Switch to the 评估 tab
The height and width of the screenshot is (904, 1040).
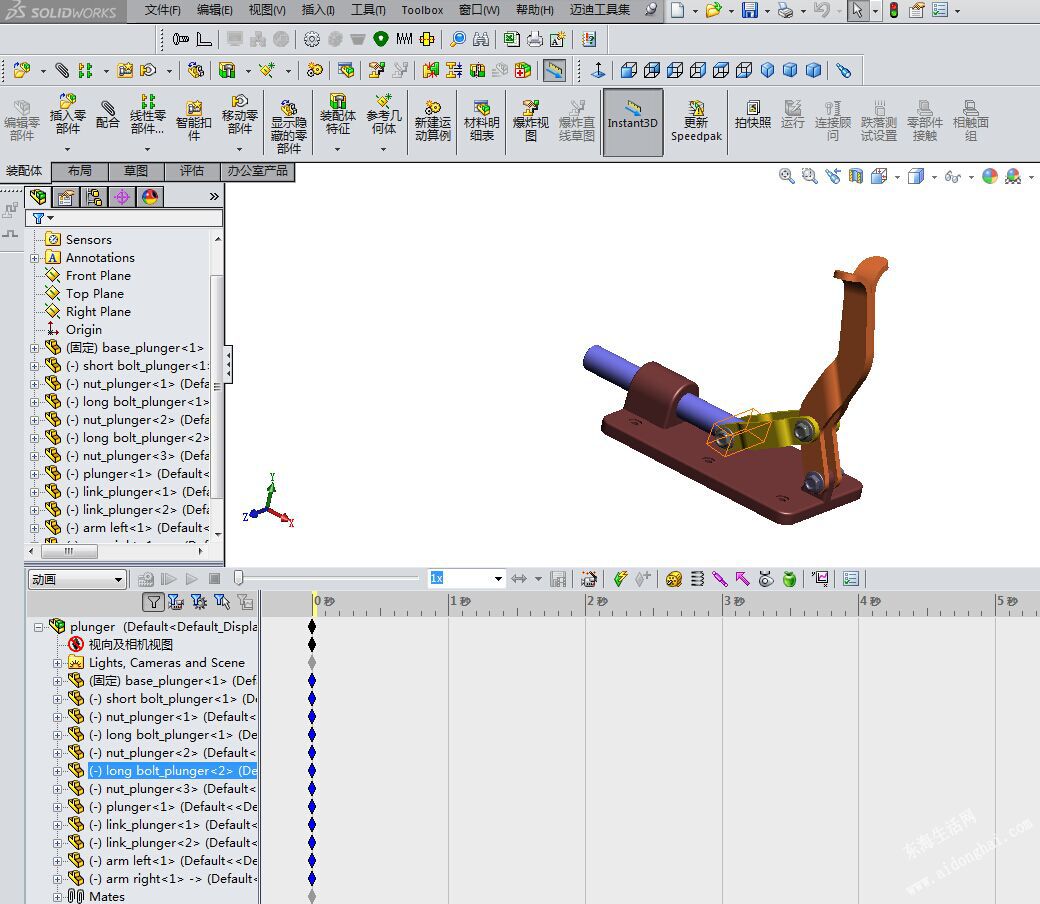point(192,171)
